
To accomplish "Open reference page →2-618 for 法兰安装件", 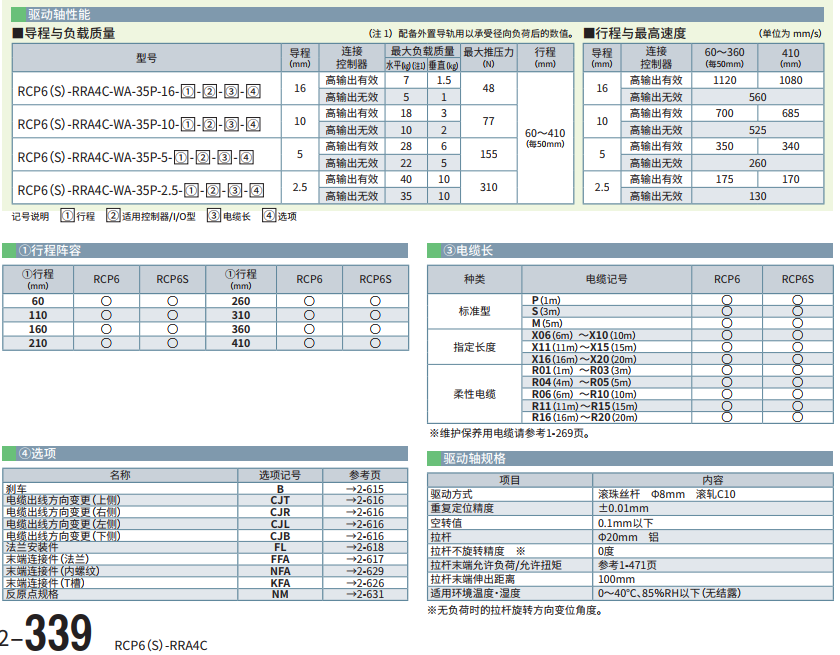I will click(364, 547).
